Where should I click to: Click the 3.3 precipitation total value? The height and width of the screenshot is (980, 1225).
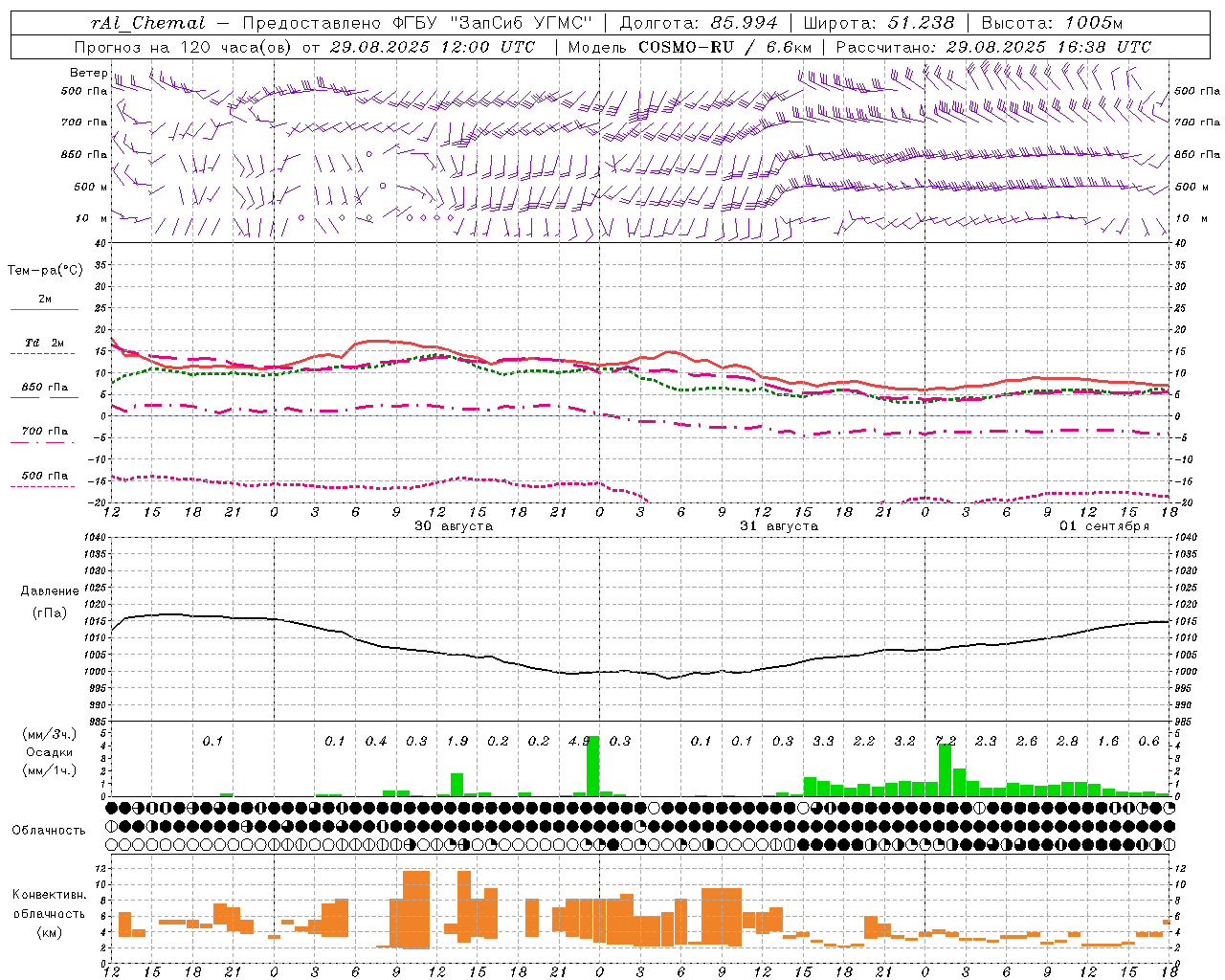click(x=823, y=742)
